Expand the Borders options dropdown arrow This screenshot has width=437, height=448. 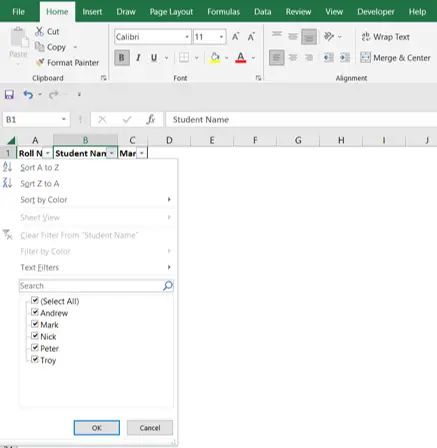click(197, 58)
